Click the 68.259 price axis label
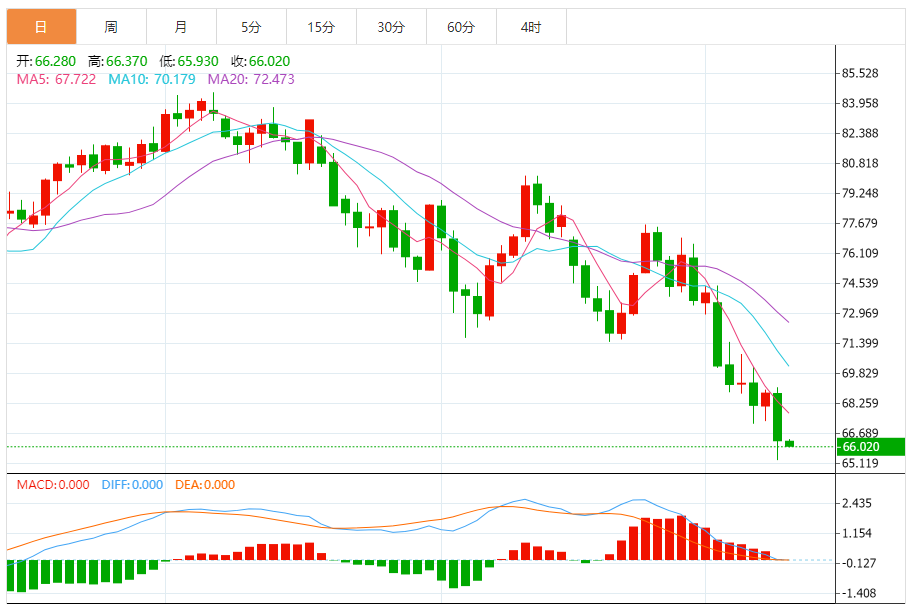911x604 pixels. (x=860, y=403)
